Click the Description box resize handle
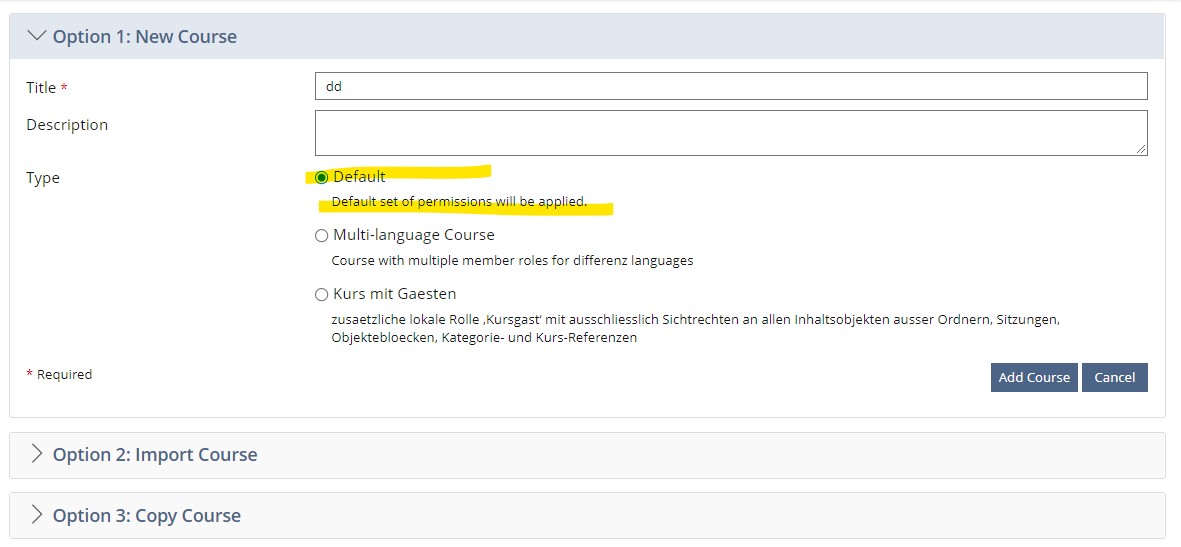 click(1141, 149)
